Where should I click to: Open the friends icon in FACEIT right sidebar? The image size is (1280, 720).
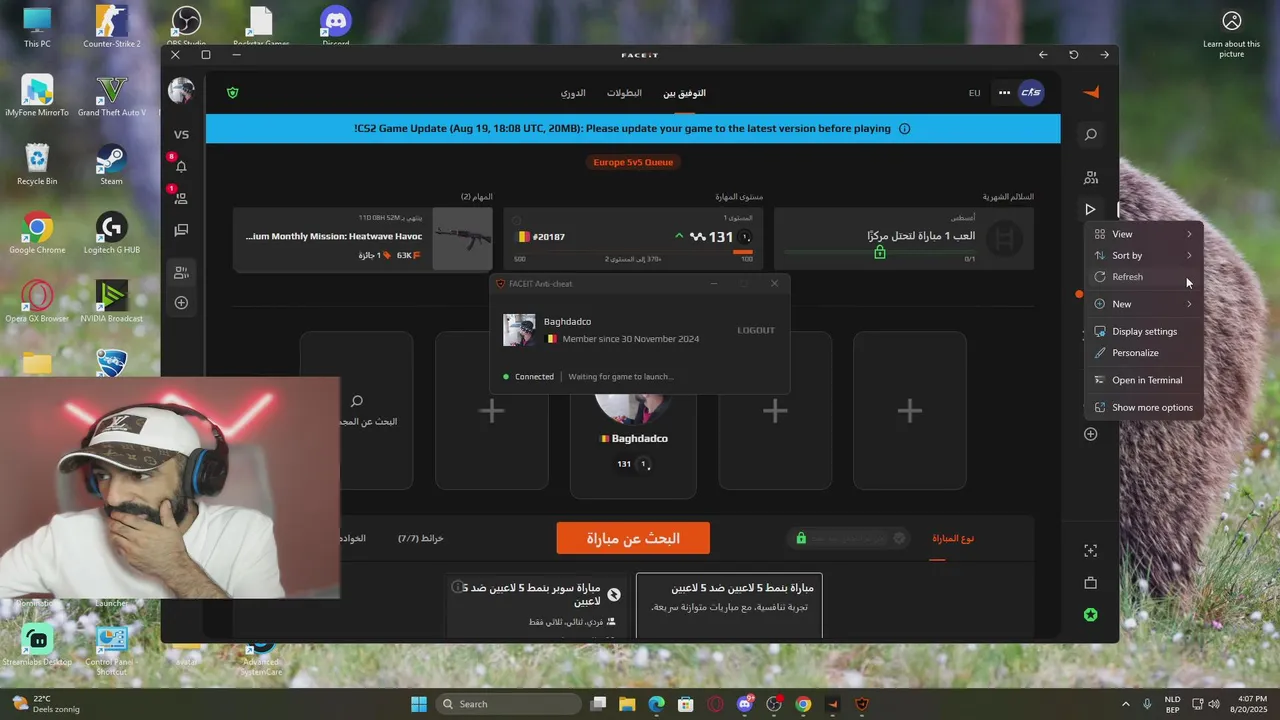[1091, 177]
